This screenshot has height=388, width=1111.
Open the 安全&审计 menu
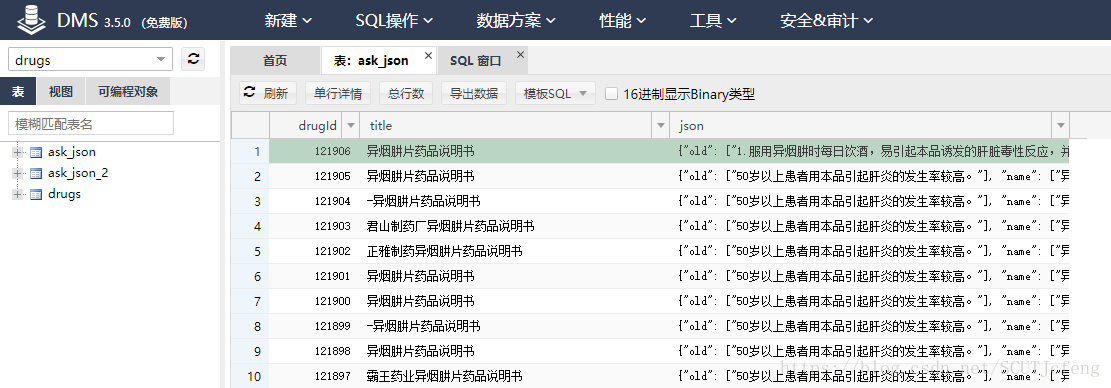826,21
